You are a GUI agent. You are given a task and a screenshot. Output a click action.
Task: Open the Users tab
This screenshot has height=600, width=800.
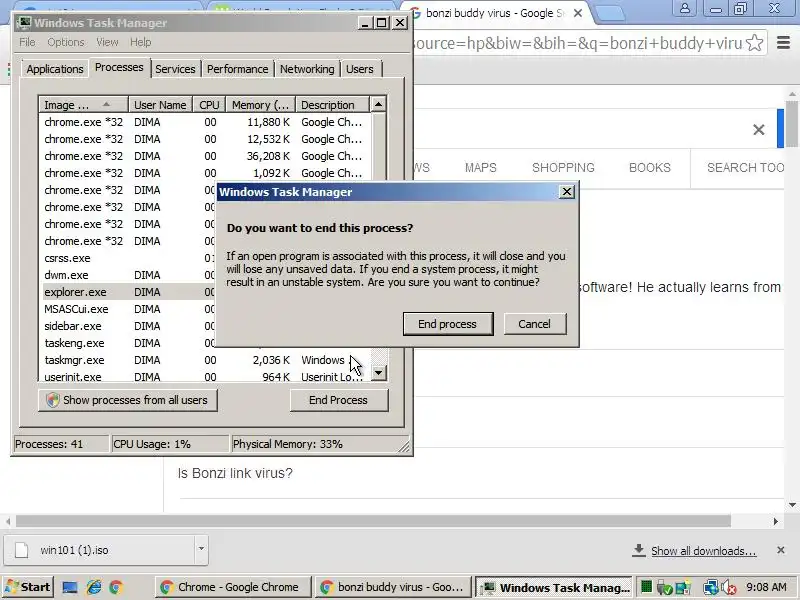pyautogui.click(x=360, y=69)
